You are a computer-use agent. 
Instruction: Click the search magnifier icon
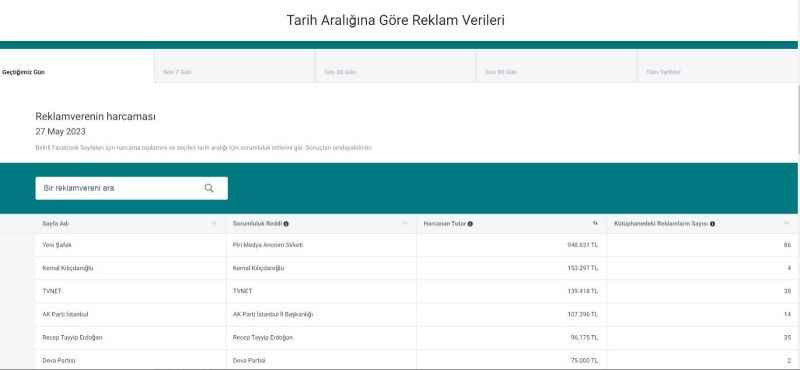coord(209,188)
